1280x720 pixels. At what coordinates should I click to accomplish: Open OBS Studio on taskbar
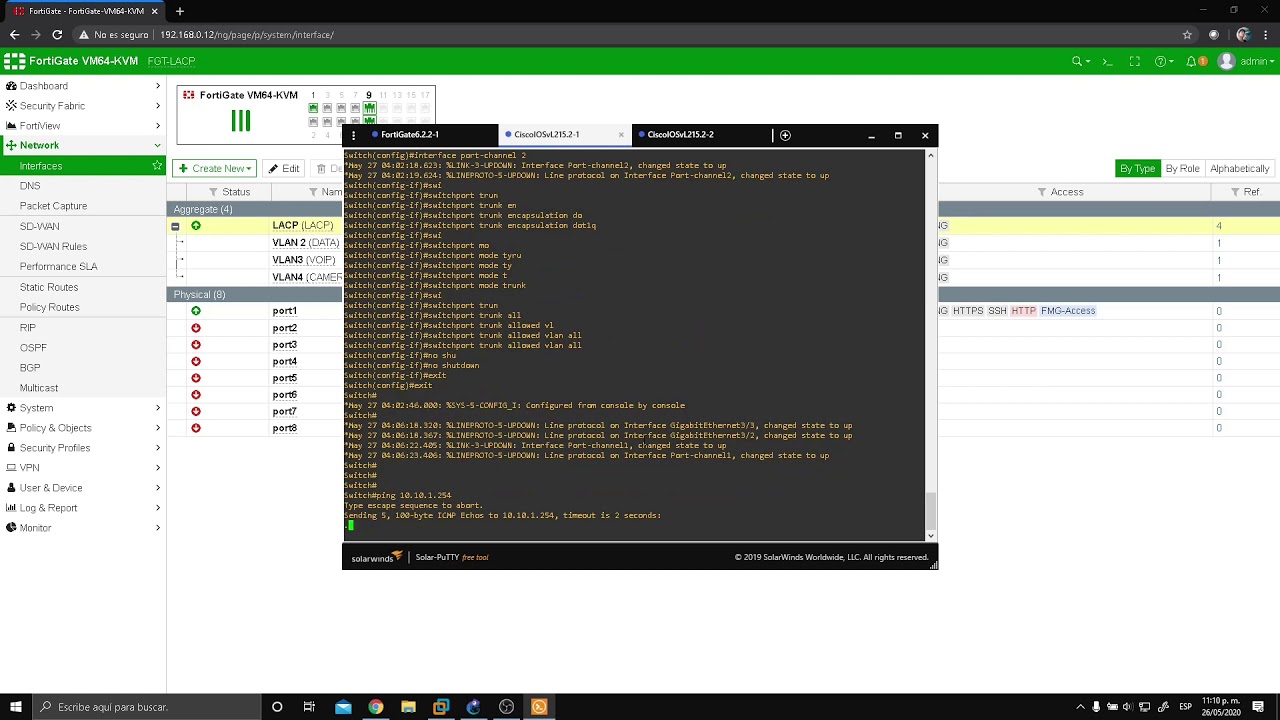506,707
